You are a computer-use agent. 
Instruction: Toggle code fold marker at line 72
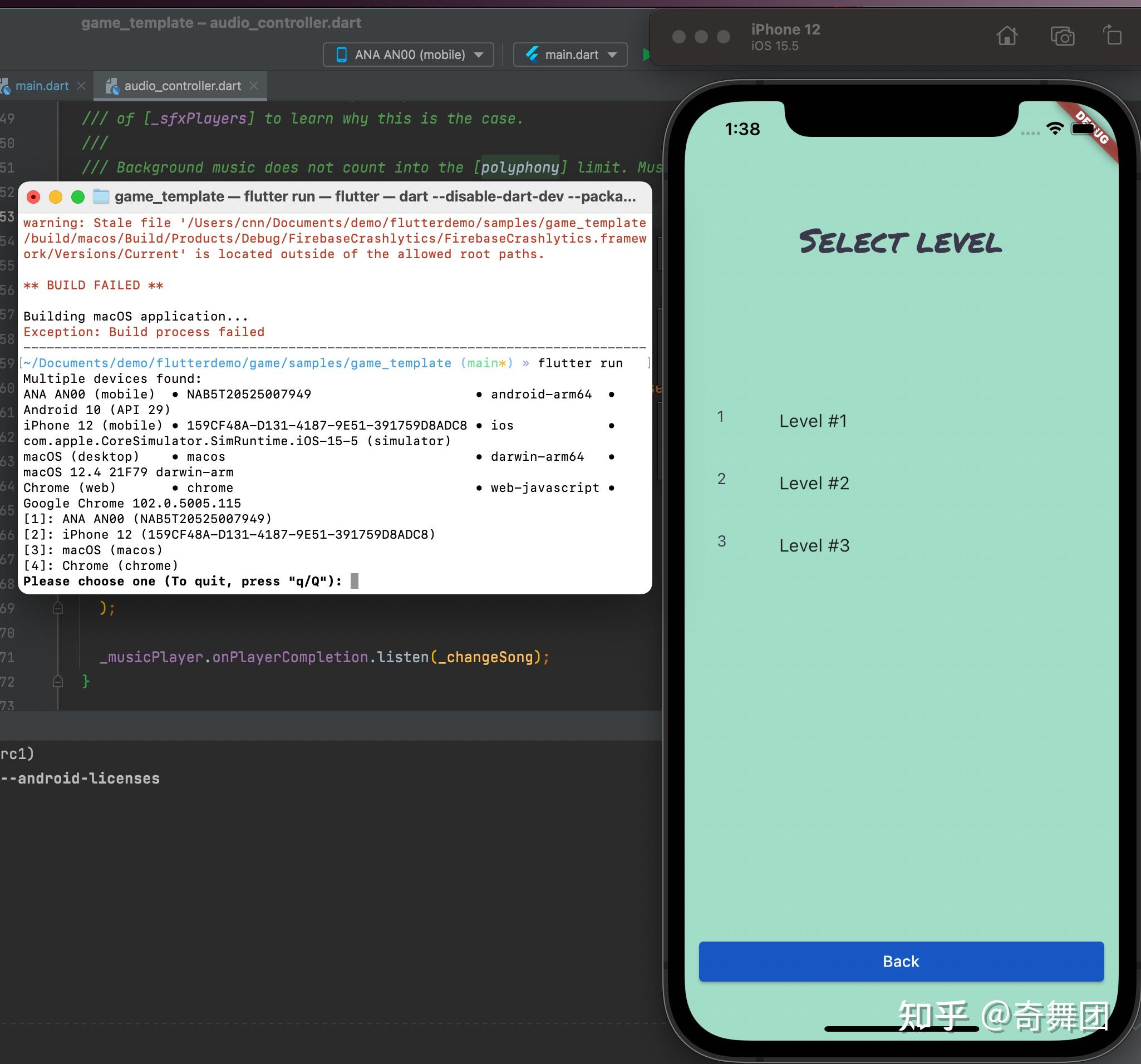(x=58, y=681)
